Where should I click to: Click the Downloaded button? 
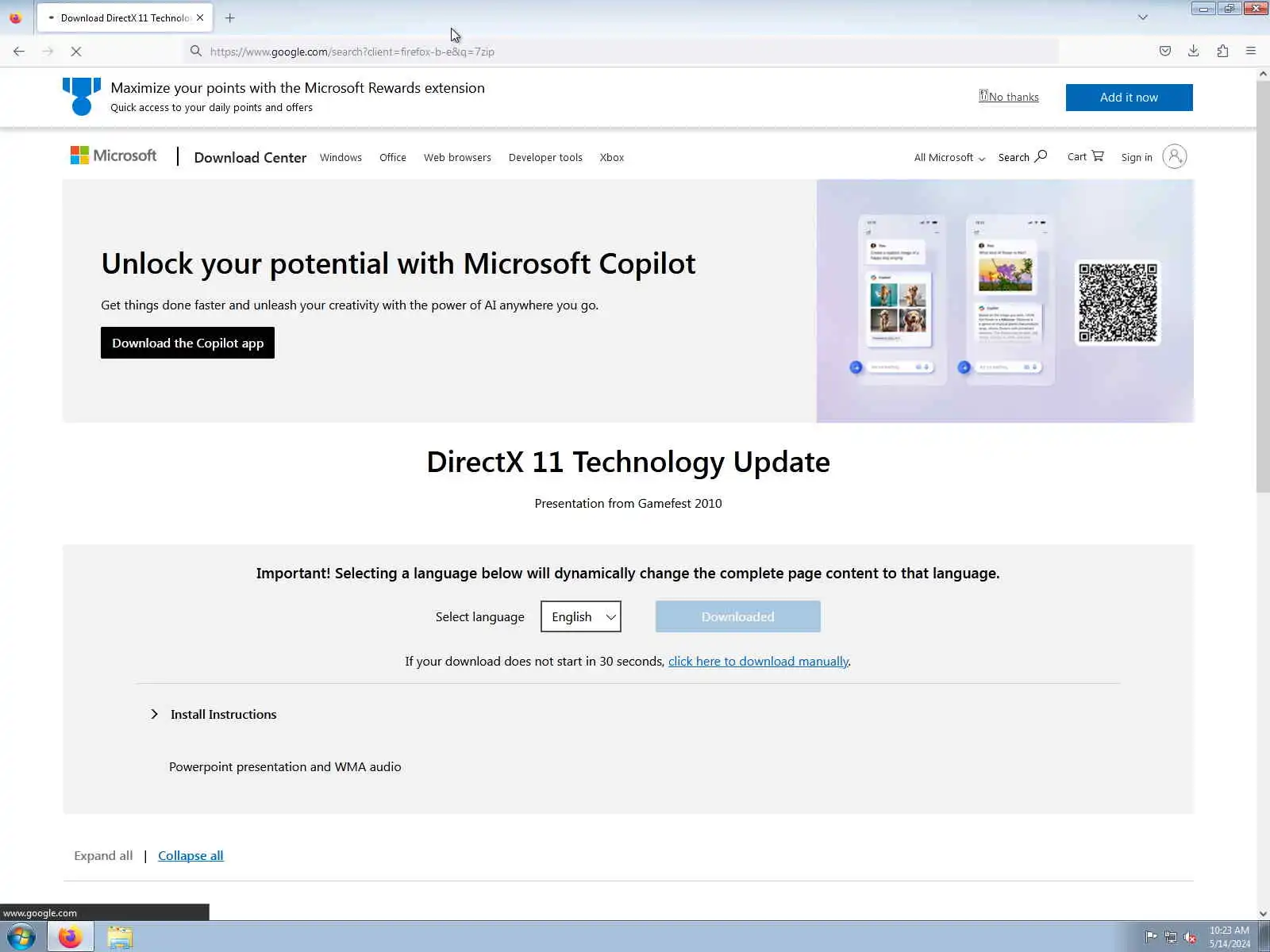point(737,616)
